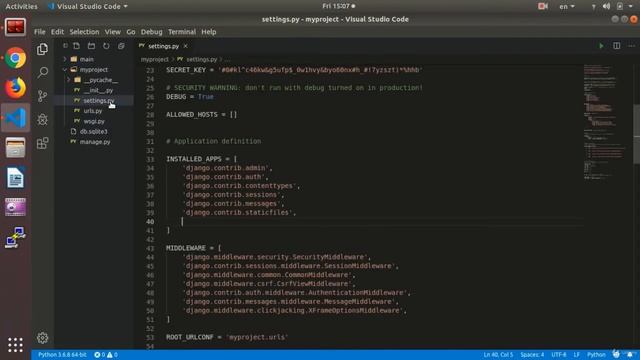Open the en input language dropdown
Viewport: 640px width, 360px height.
567,6
